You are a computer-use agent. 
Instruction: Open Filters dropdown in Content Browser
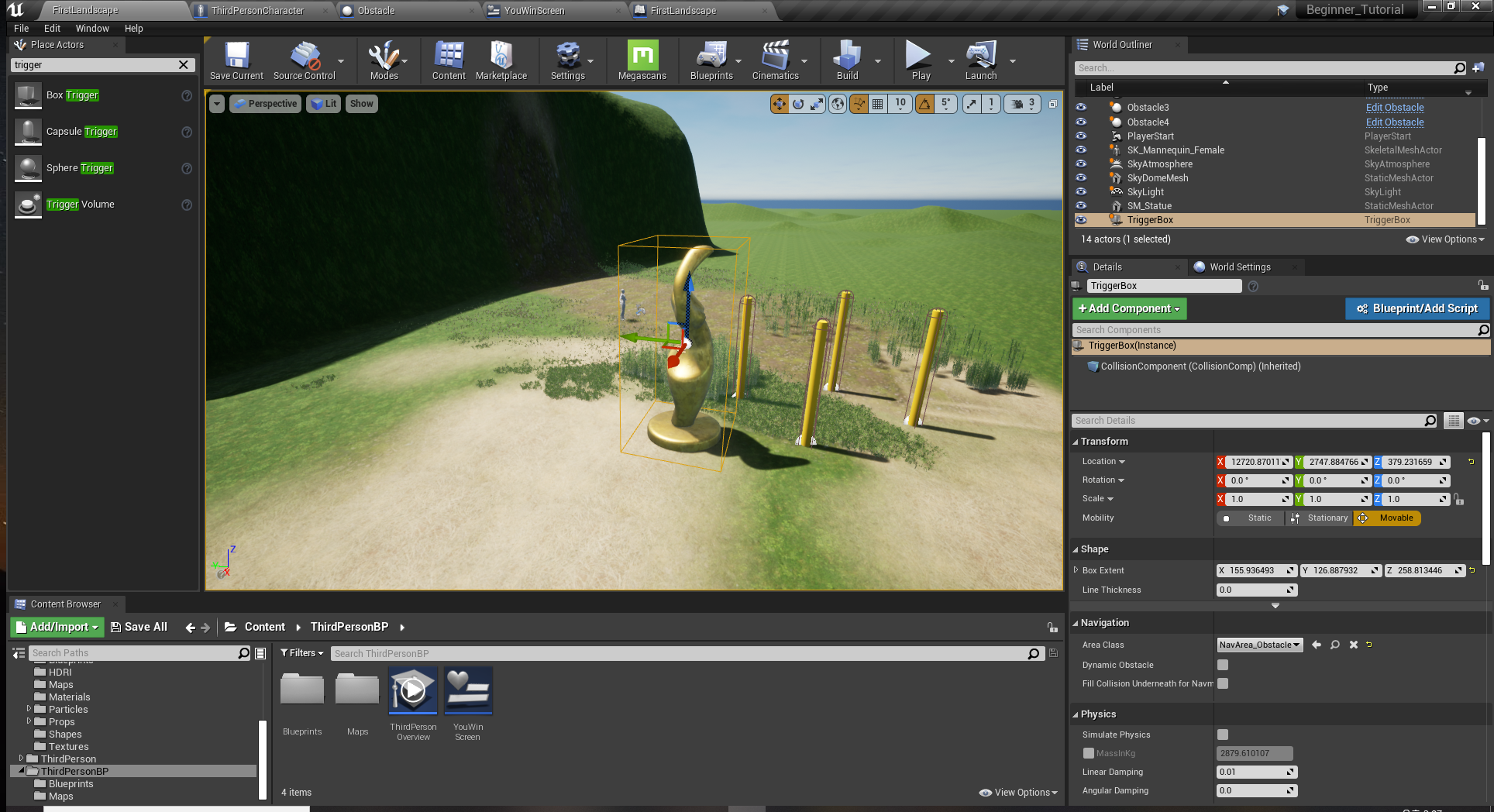tap(302, 653)
